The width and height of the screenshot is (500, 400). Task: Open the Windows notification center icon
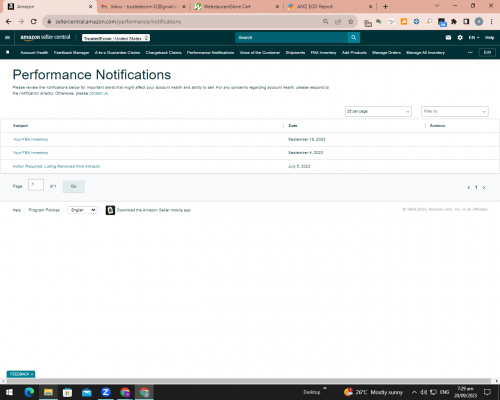[487, 392]
